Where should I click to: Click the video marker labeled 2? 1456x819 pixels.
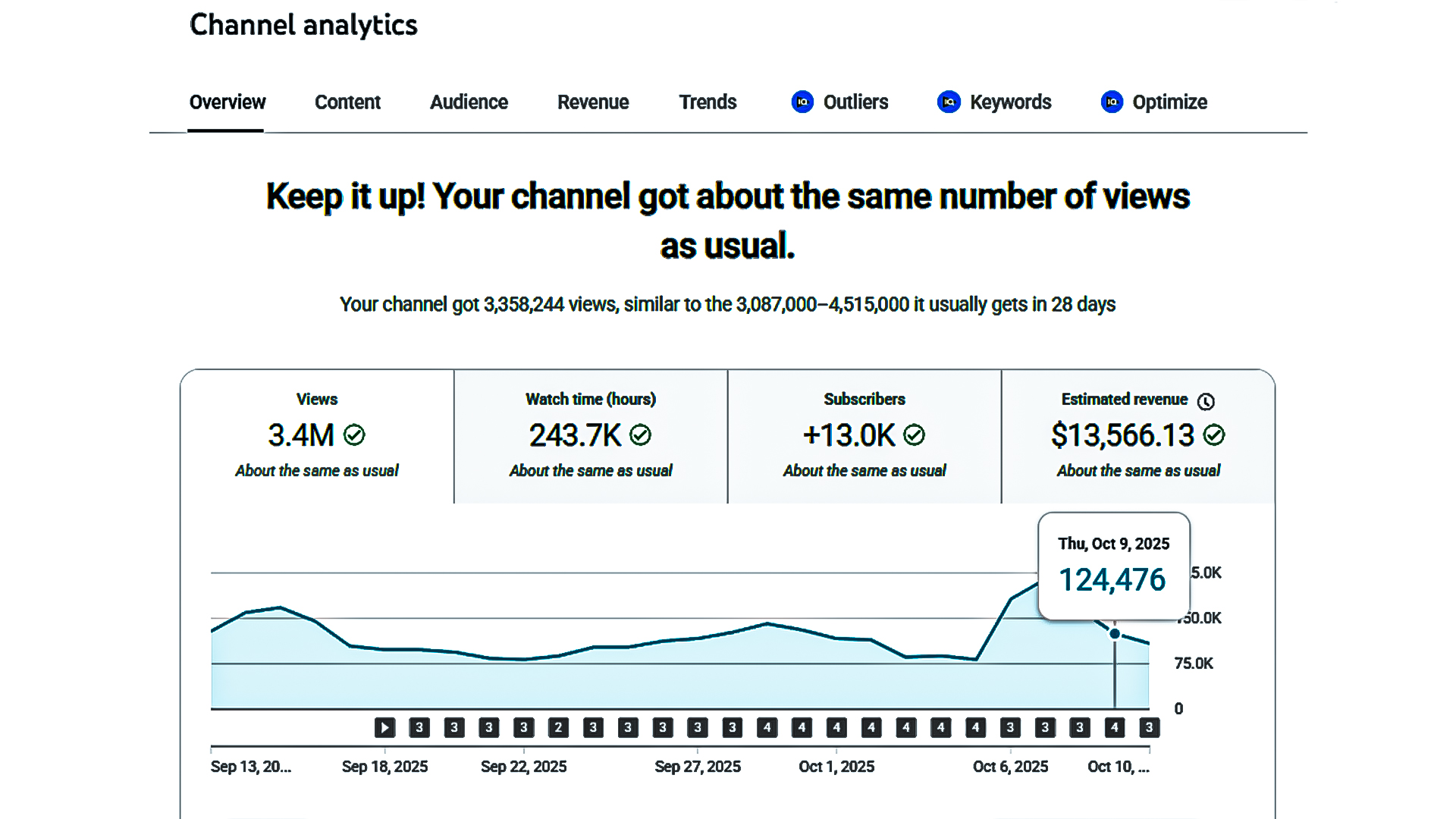pyautogui.click(x=558, y=728)
